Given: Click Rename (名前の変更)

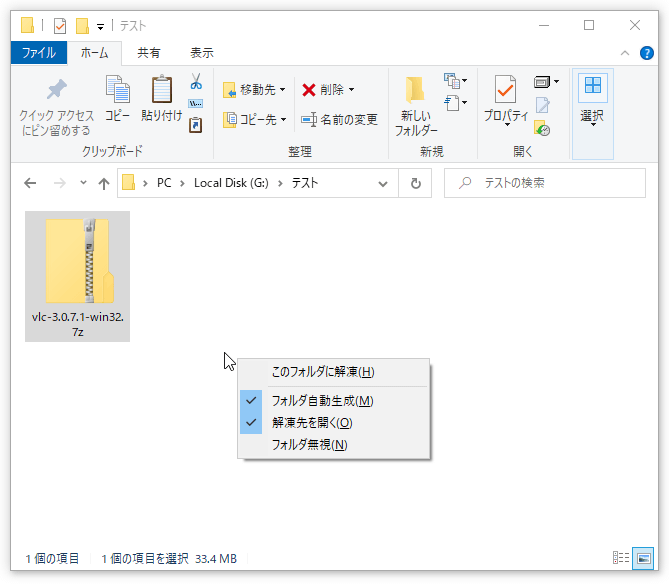Looking at the screenshot, I should 339,119.
